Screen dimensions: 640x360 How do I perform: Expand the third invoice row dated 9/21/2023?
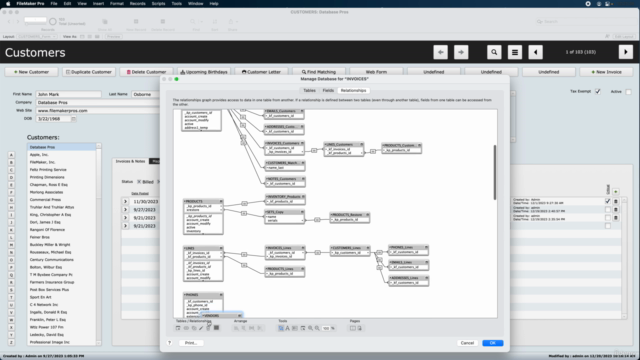tap(125, 218)
